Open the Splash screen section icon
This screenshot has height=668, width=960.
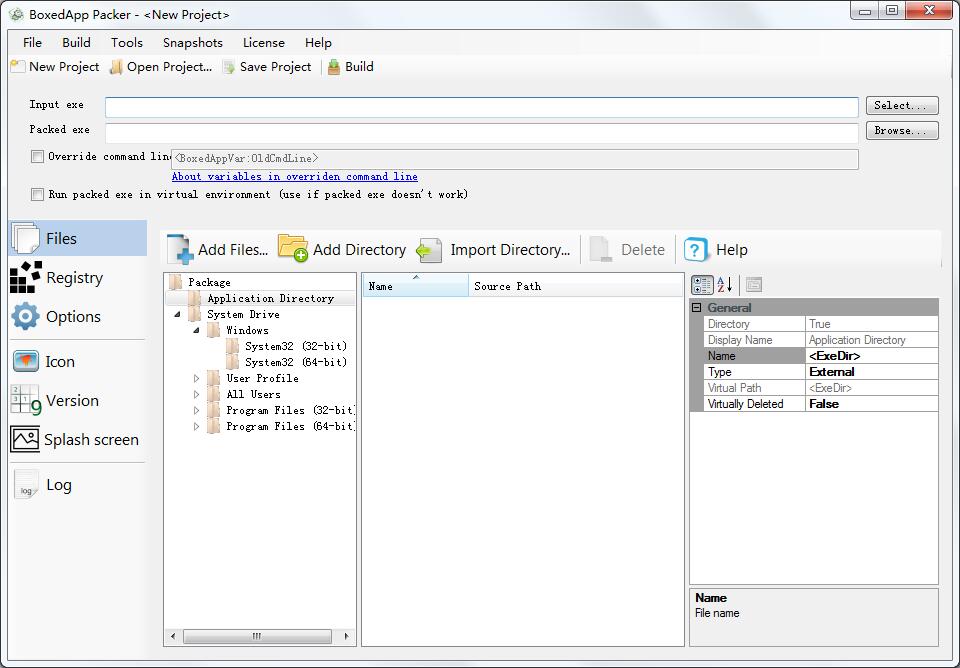(25, 440)
